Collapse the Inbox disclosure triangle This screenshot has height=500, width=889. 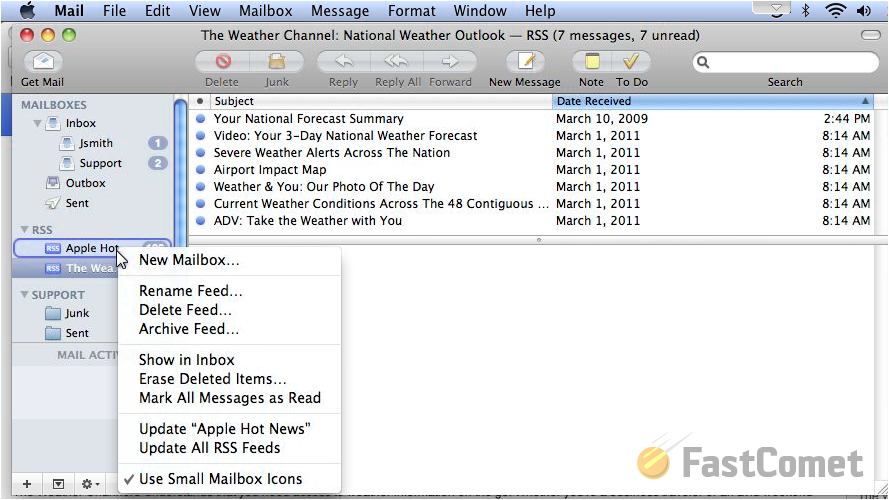(37, 123)
